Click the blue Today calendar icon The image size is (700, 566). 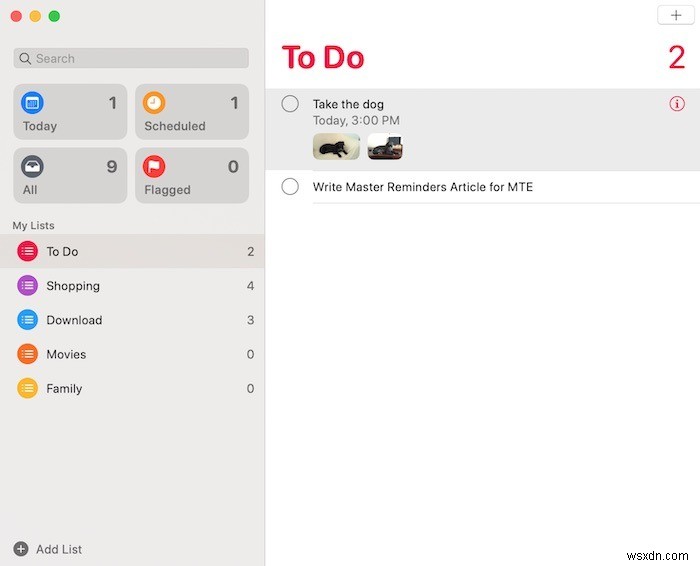click(32, 103)
